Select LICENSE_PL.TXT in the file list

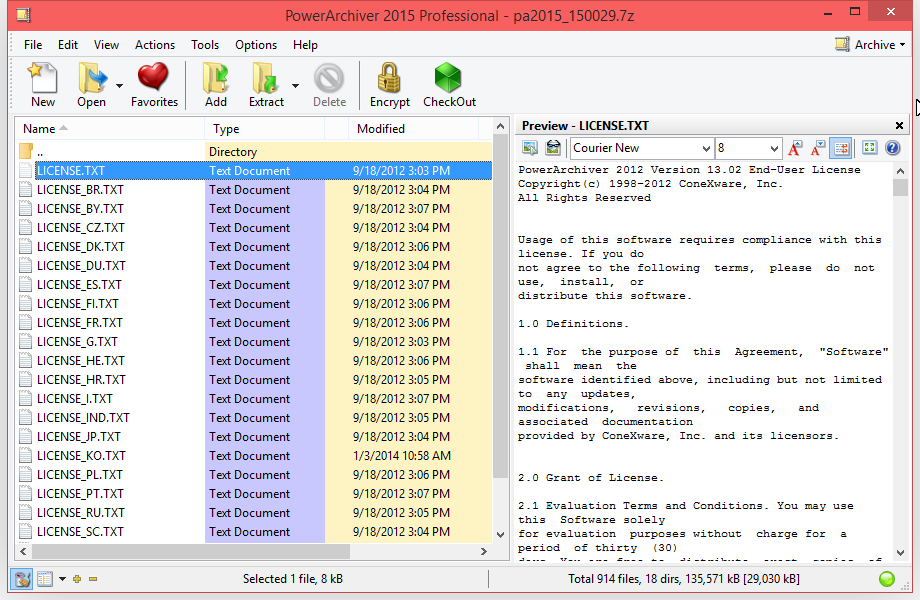click(x=80, y=474)
